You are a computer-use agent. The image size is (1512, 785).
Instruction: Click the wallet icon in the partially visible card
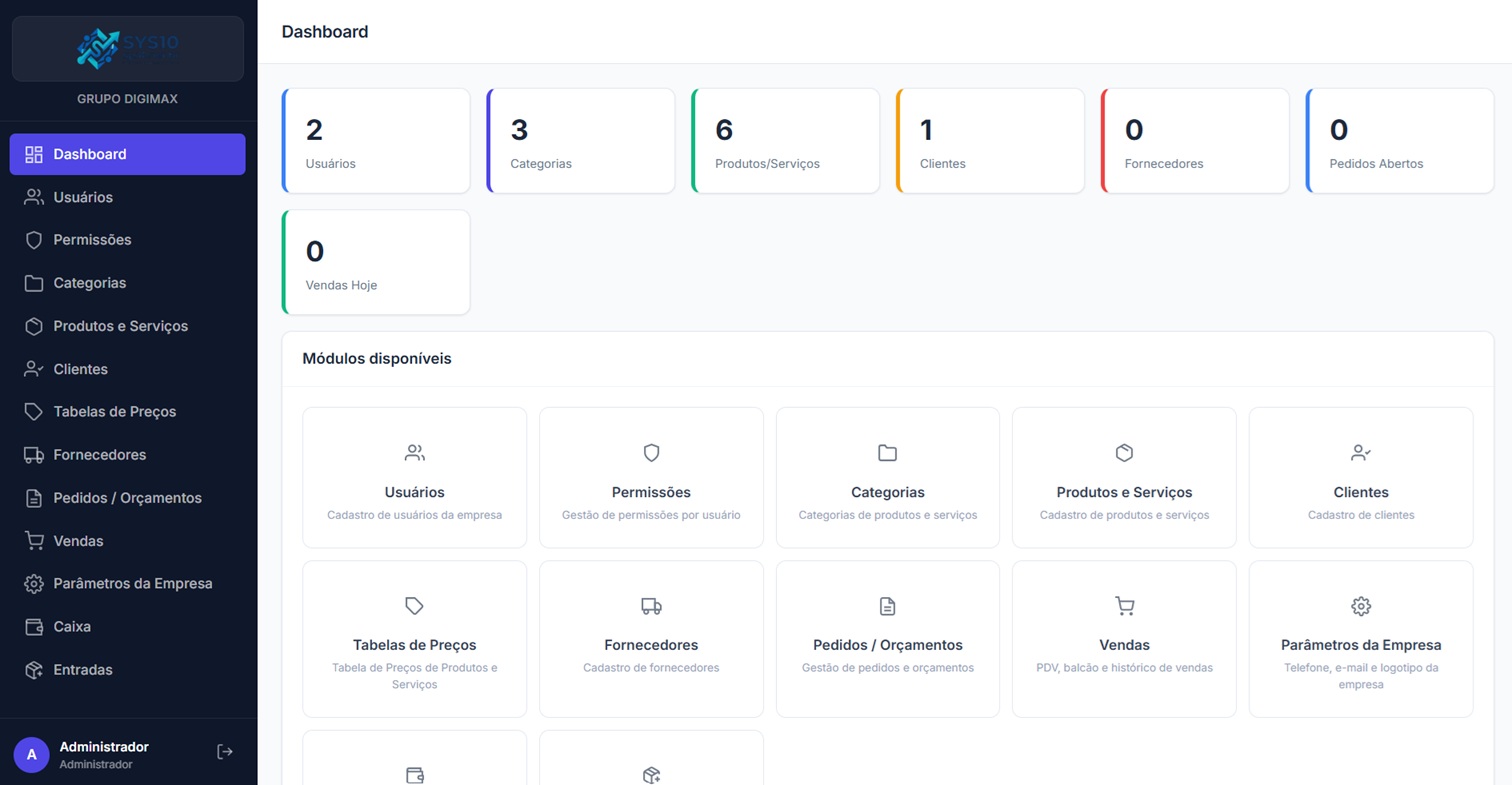(x=414, y=775)
